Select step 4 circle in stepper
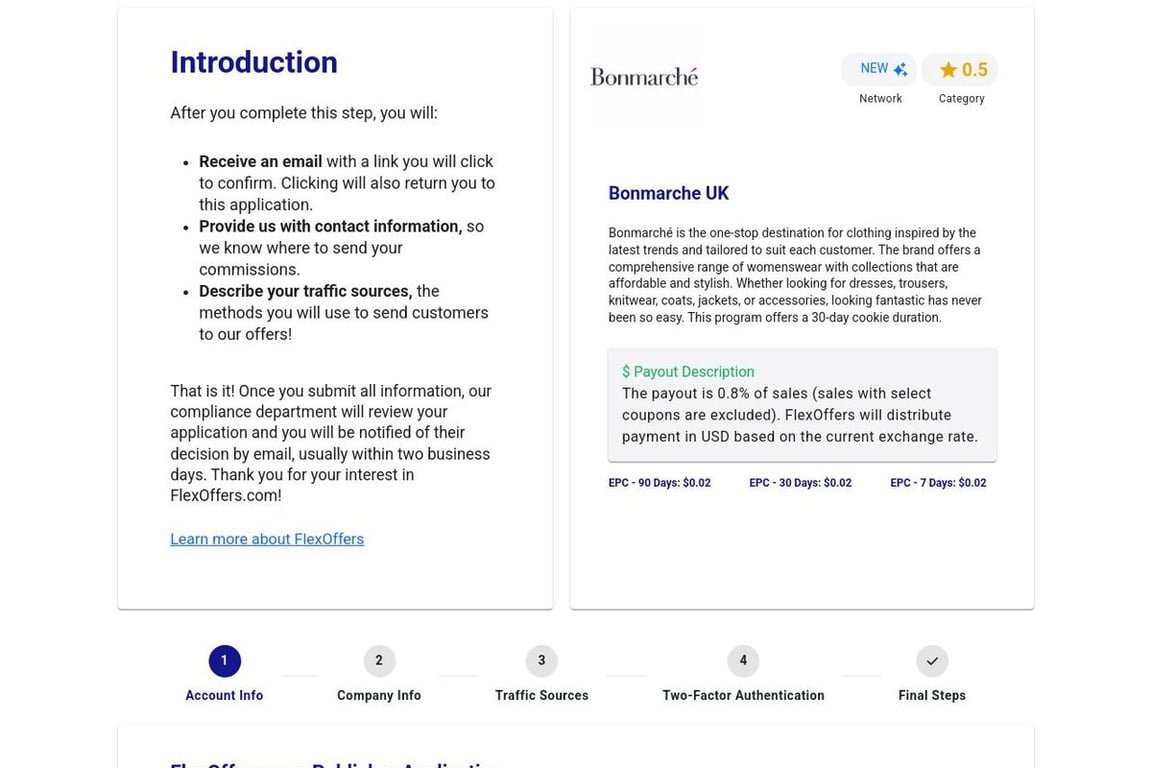Viewport: 1152px width, 768px height. point(743,661)
